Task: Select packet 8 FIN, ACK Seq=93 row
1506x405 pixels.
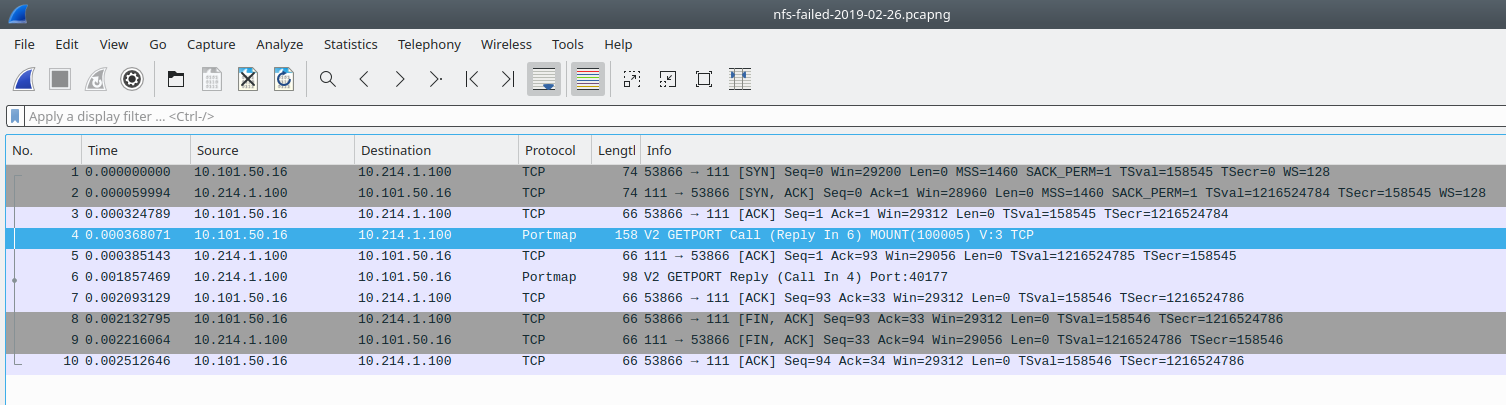Action: pyautogui.click(x=756, y=319)
